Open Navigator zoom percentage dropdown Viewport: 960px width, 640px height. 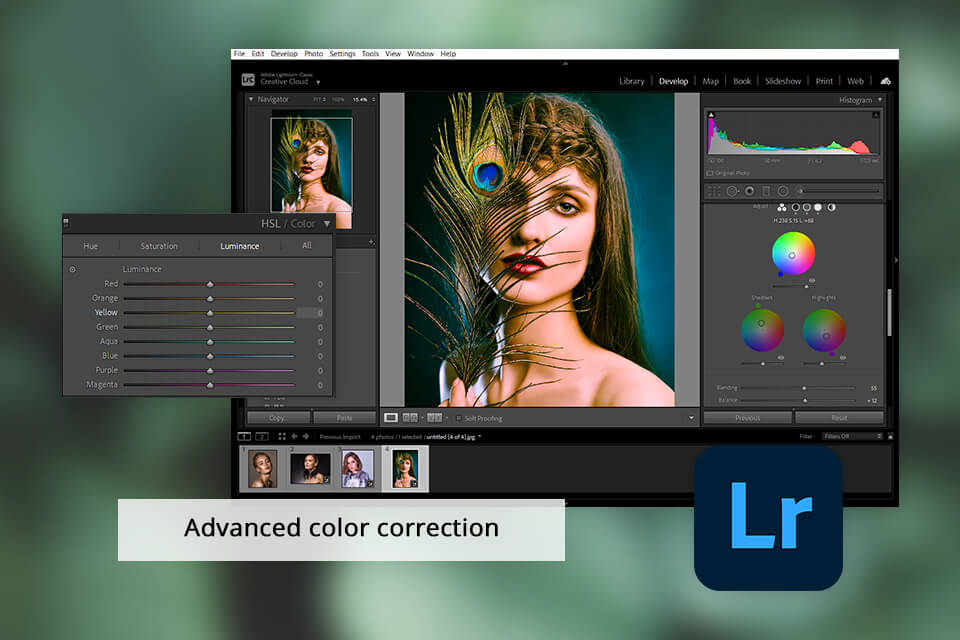(x=373, y=99)
